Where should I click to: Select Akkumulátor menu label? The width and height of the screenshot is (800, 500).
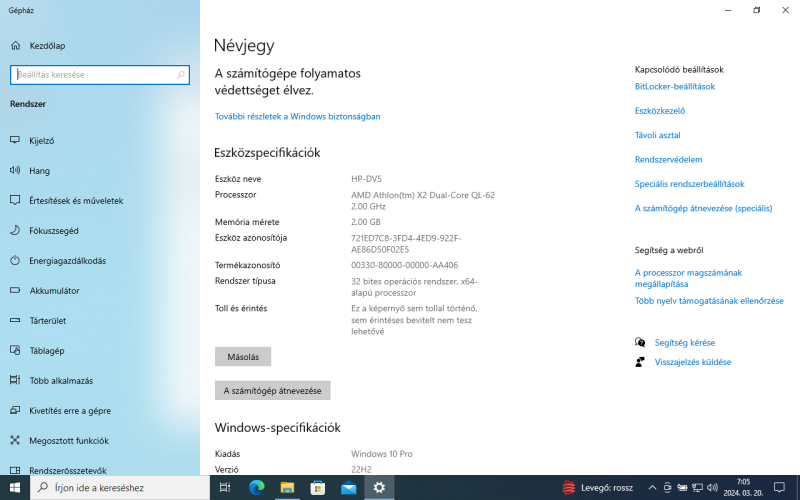coord(54,290)
